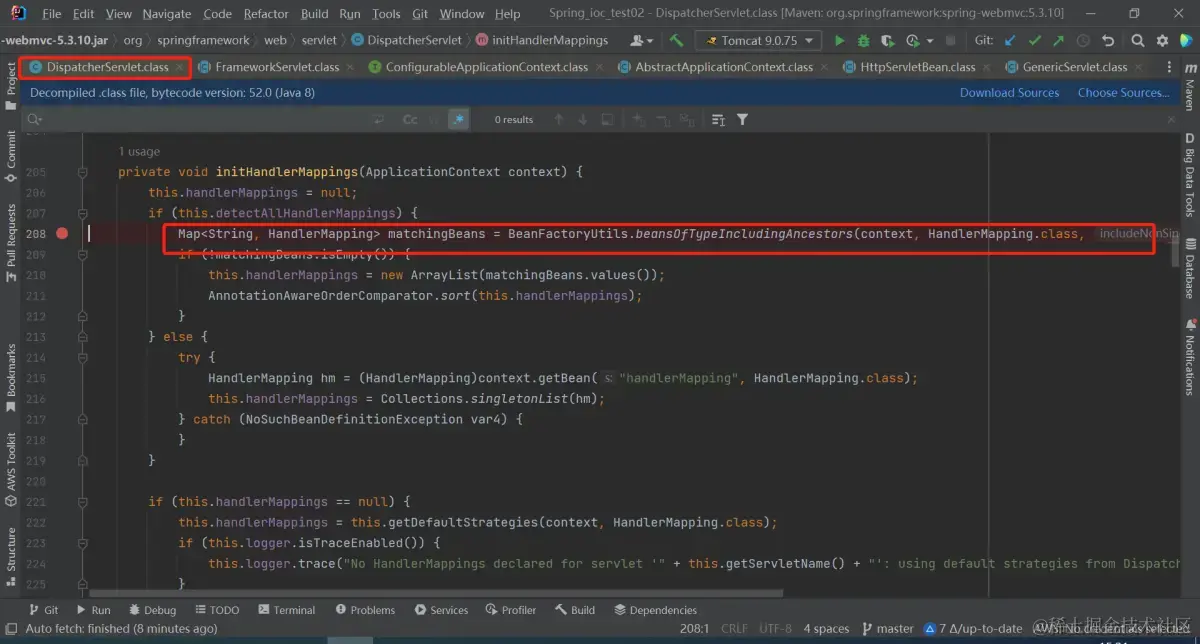Open the File menu
The width and height of the screenshot is (1200, 644).
pos(52,14)
